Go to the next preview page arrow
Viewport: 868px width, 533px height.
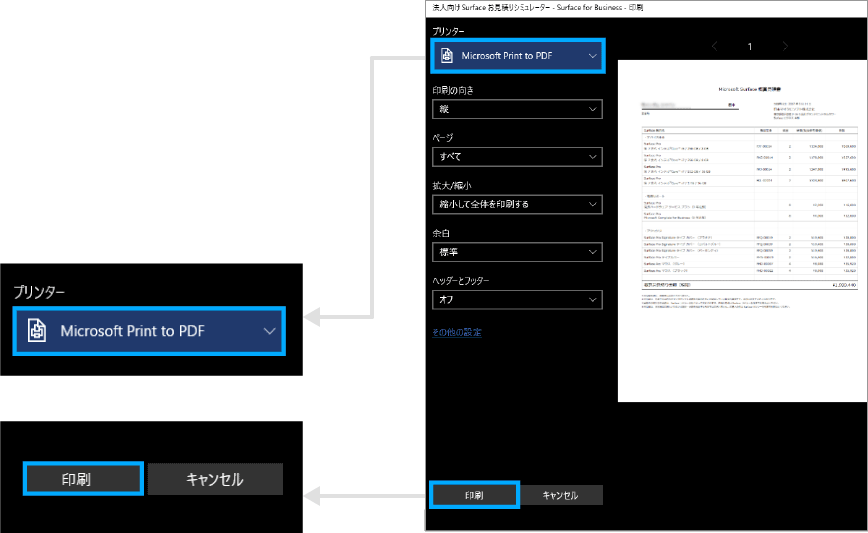[x=786, y=46]
